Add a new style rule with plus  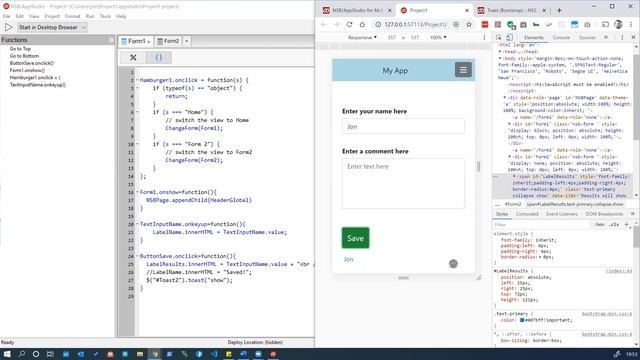[x=627, y=225]
